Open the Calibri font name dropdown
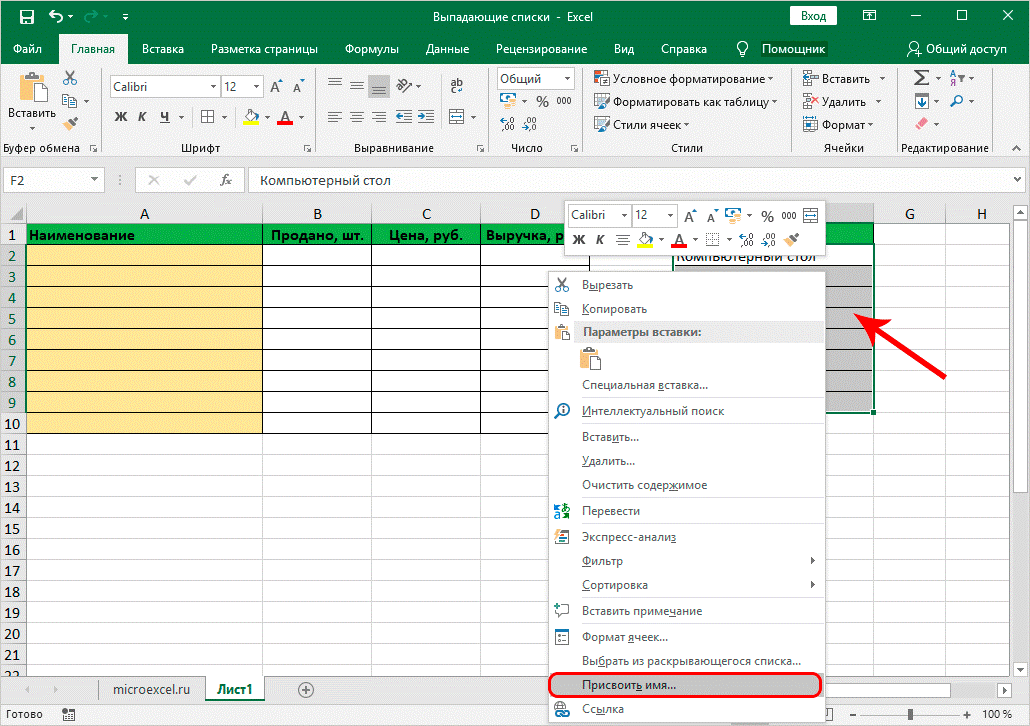The image size is (1030, 726). (212, 87)
